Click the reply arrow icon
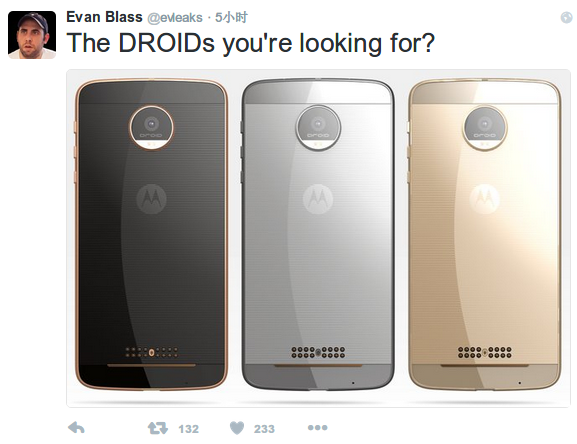Image resolution: width=577 pixels, height=444 pixels. pyautogui.click(x=77, y=428)
